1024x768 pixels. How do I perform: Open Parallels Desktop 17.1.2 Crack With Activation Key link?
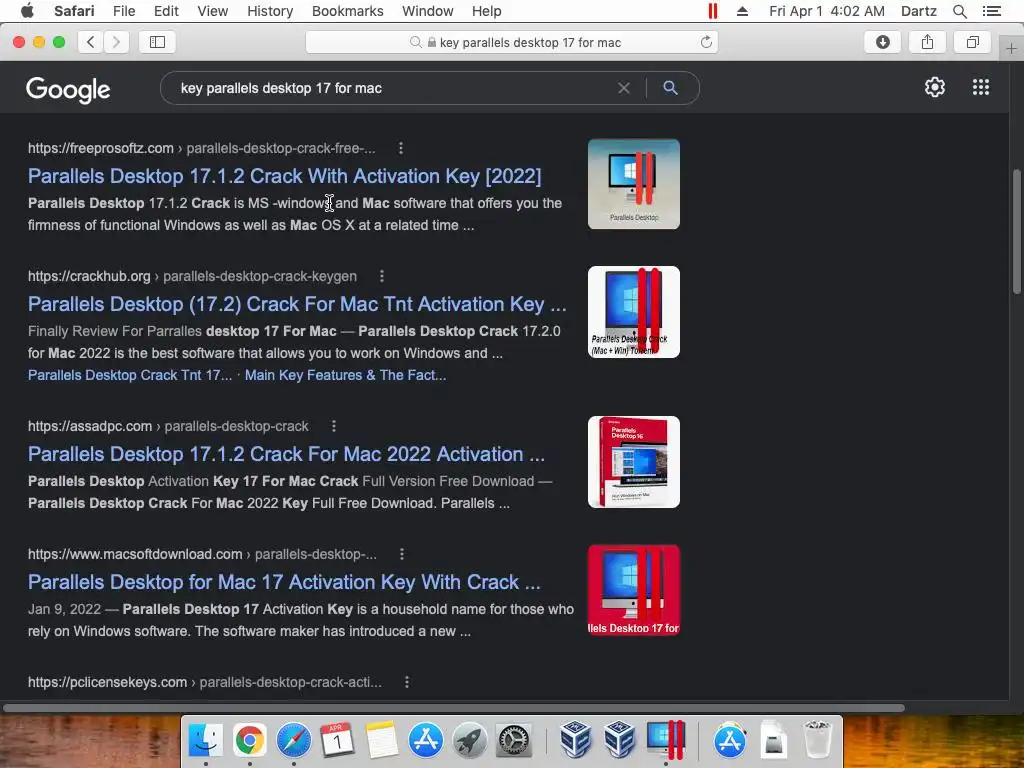[x=285, y=176]
